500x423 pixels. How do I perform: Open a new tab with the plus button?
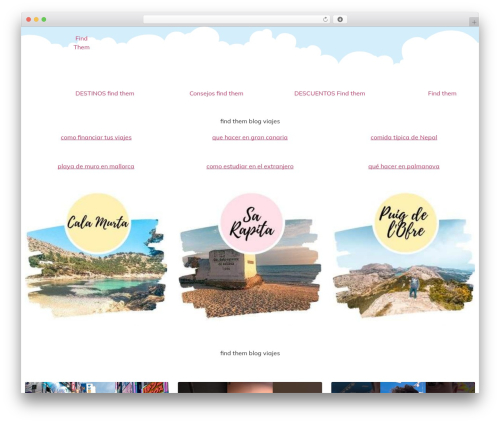[474, 22]
